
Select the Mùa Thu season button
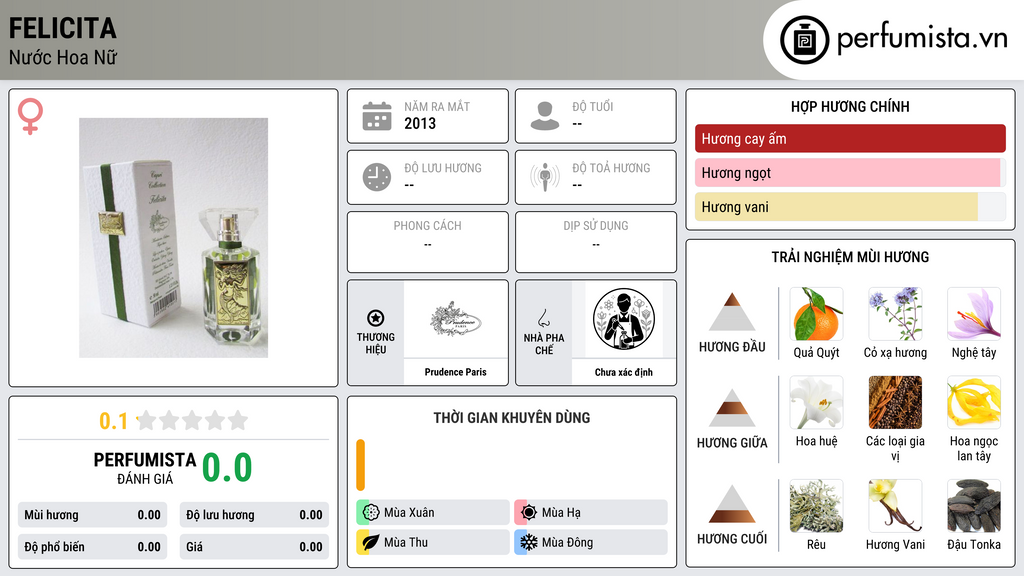point(433,542)
